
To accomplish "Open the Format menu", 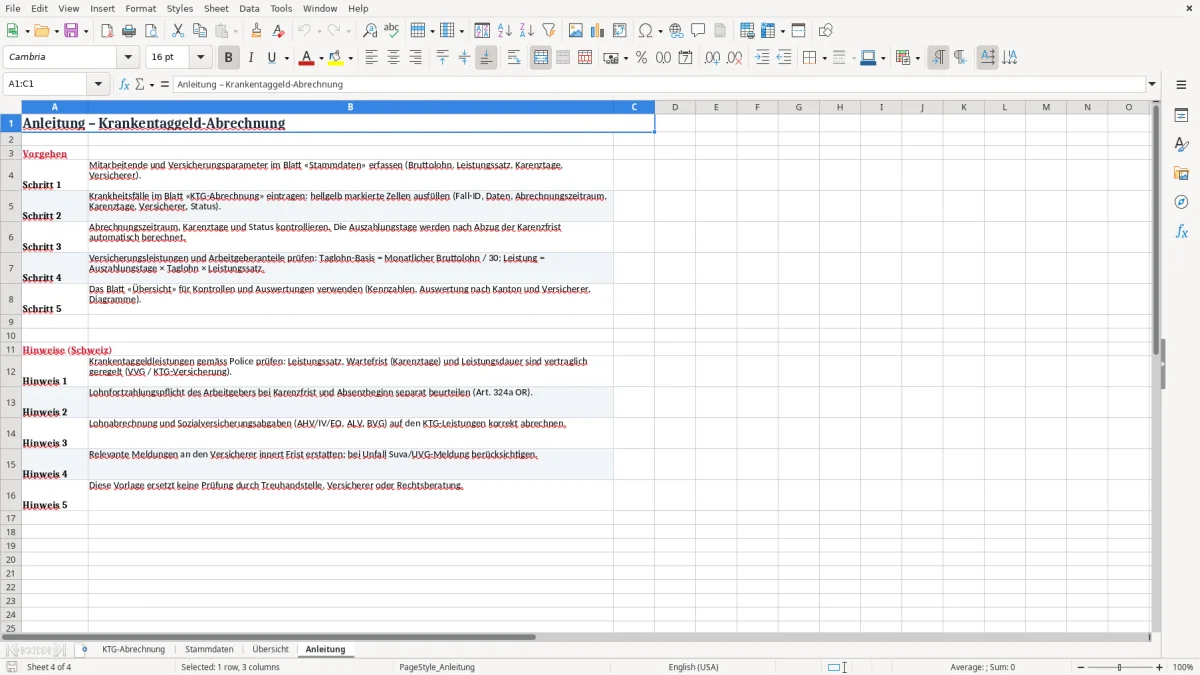I will coord(140,8).
